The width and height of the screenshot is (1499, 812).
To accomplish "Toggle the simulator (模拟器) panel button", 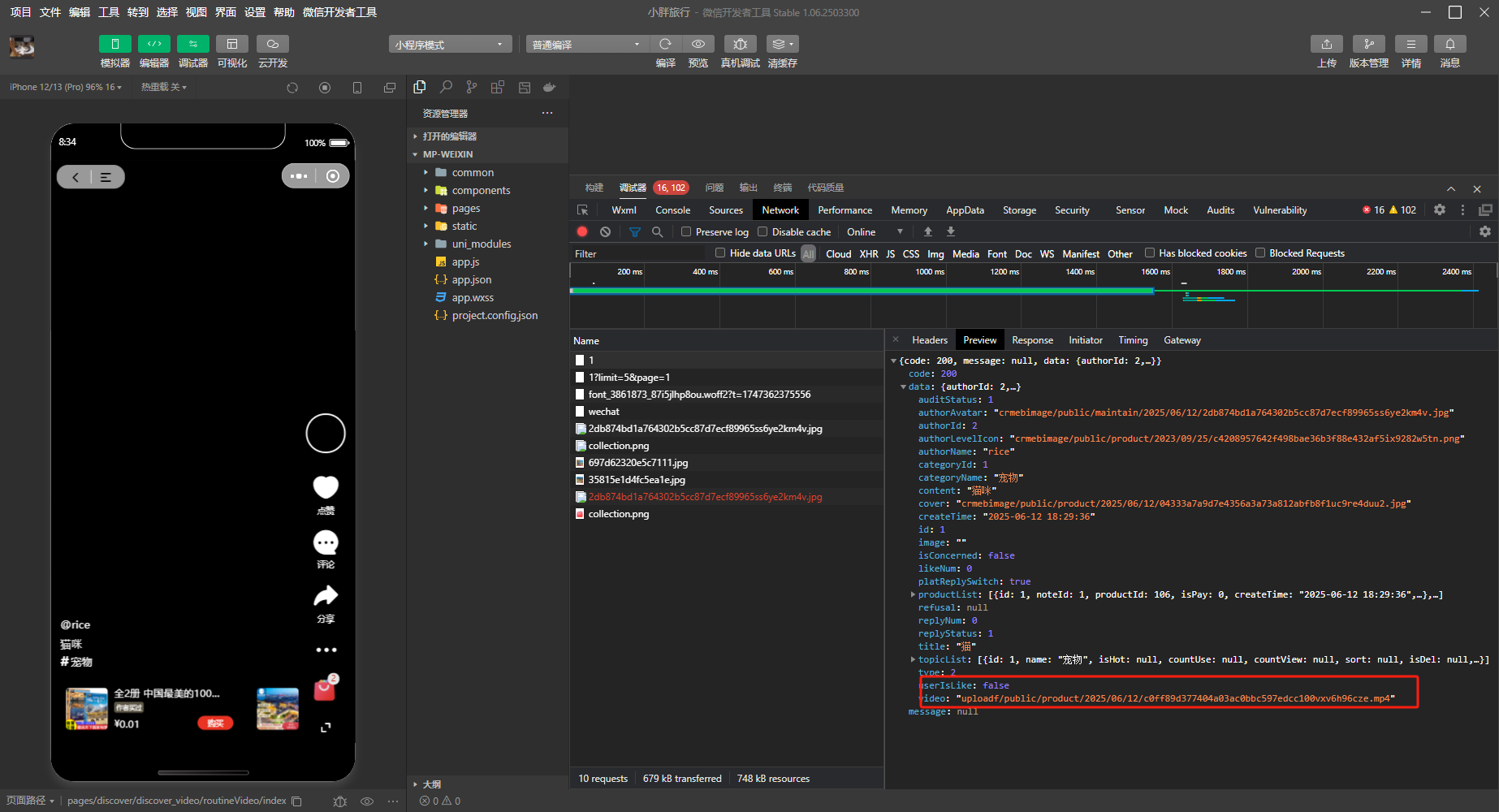I will (x=114, y=44).
